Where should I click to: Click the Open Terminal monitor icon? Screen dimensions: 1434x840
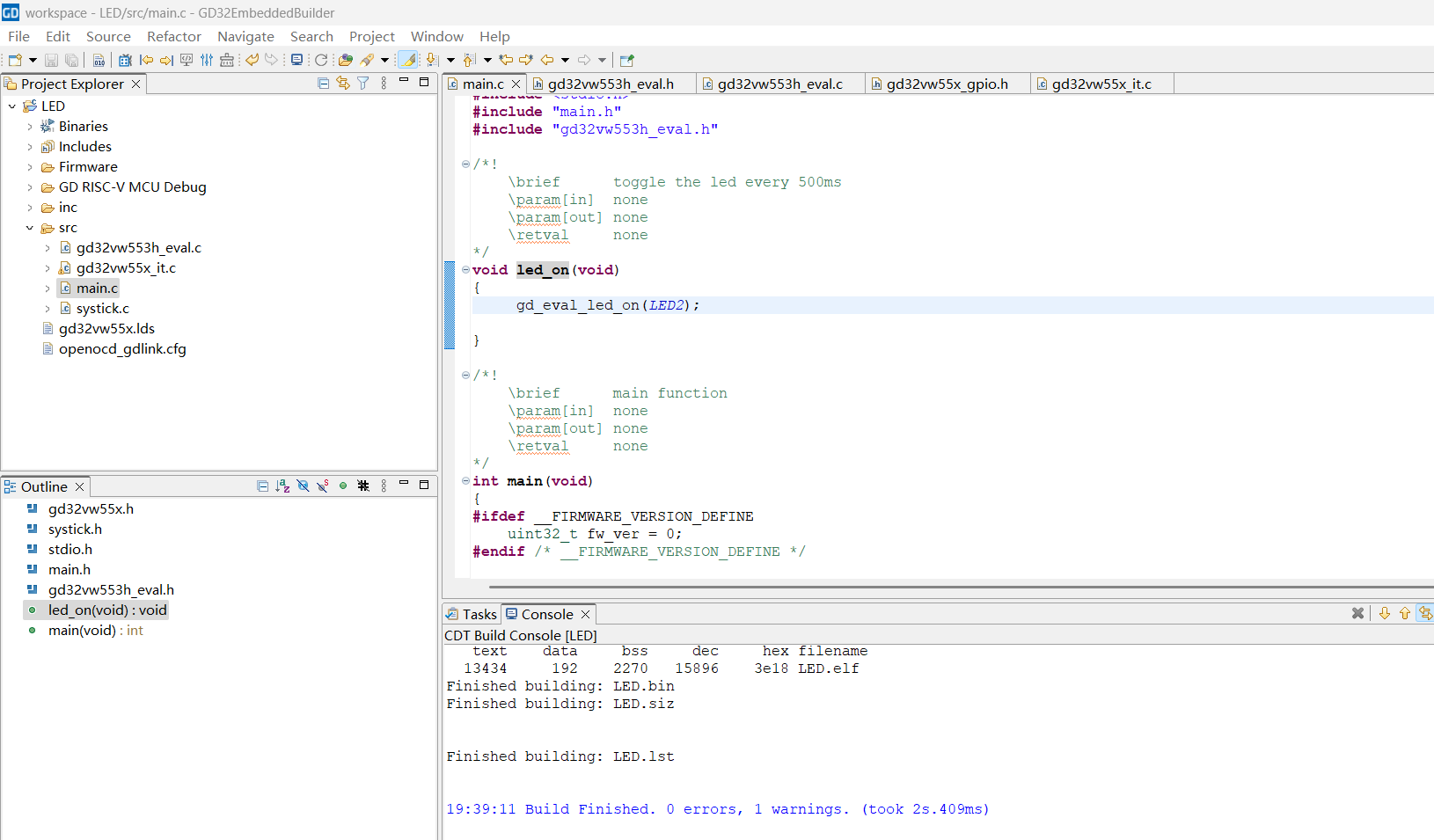(x=296, y=60)
